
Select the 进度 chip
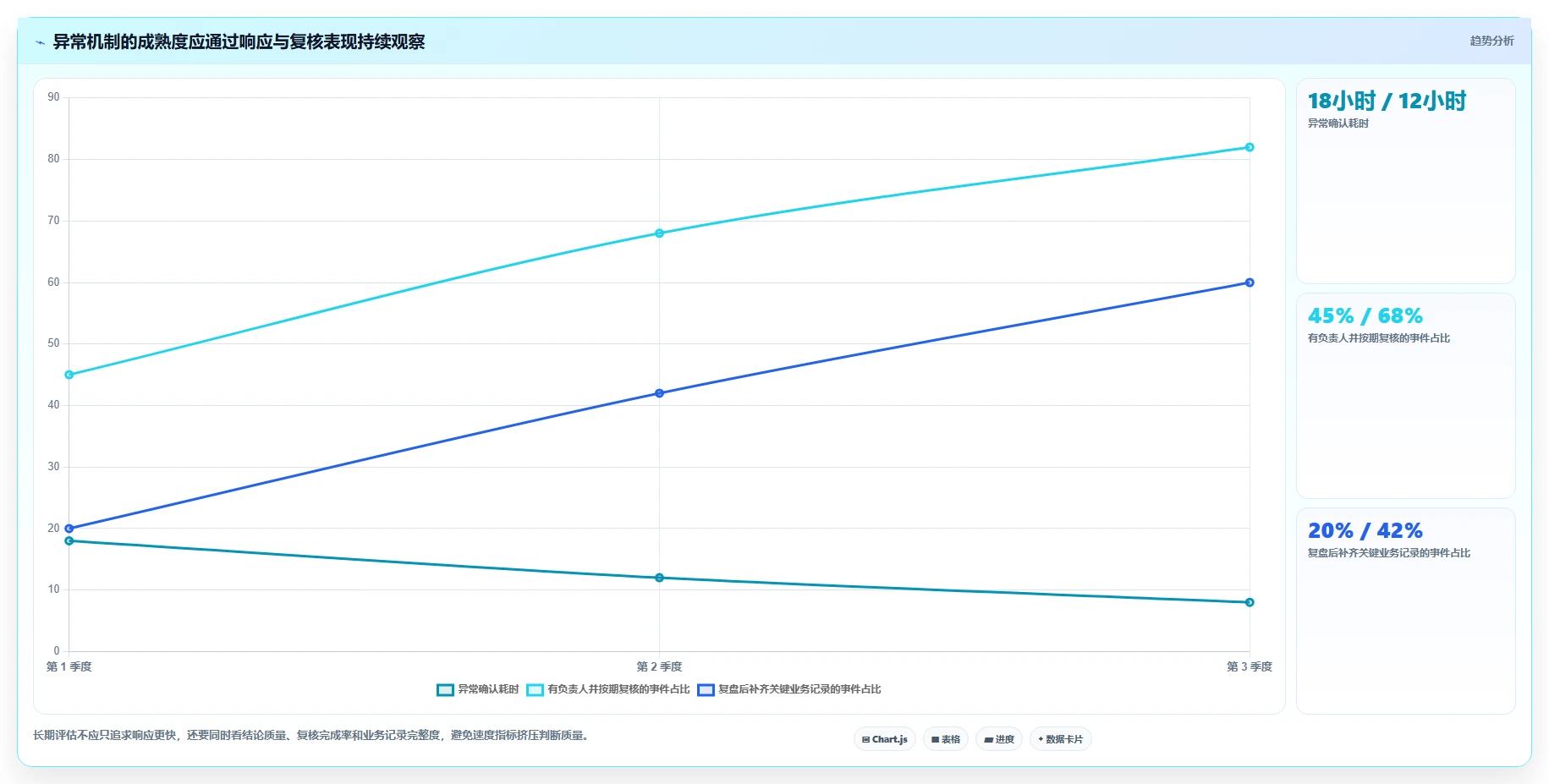point(998,739)
